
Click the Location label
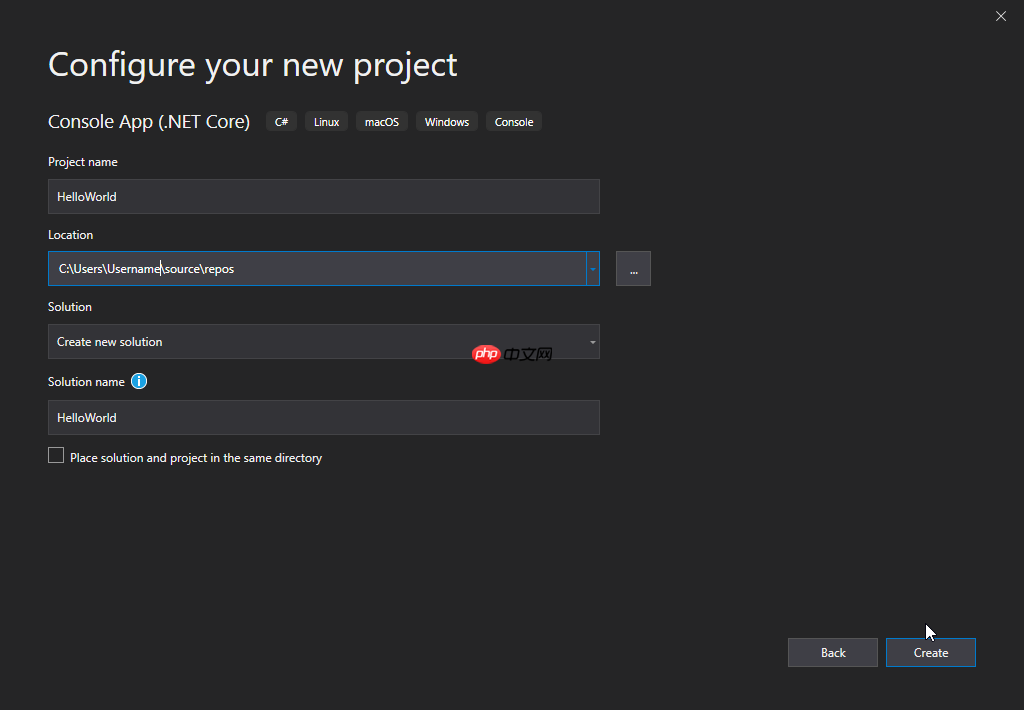tap(71, 234)
